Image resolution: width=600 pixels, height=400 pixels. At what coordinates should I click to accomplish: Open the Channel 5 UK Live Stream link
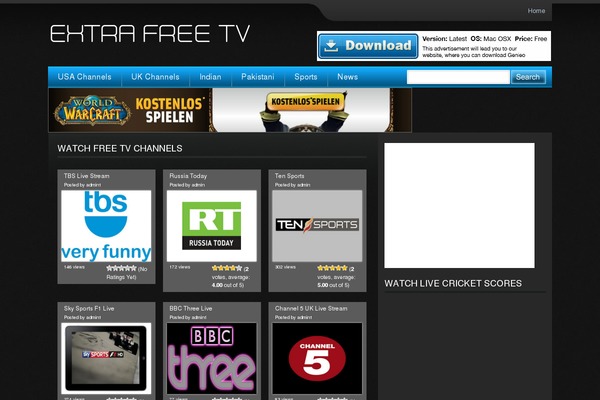point(311,308)
